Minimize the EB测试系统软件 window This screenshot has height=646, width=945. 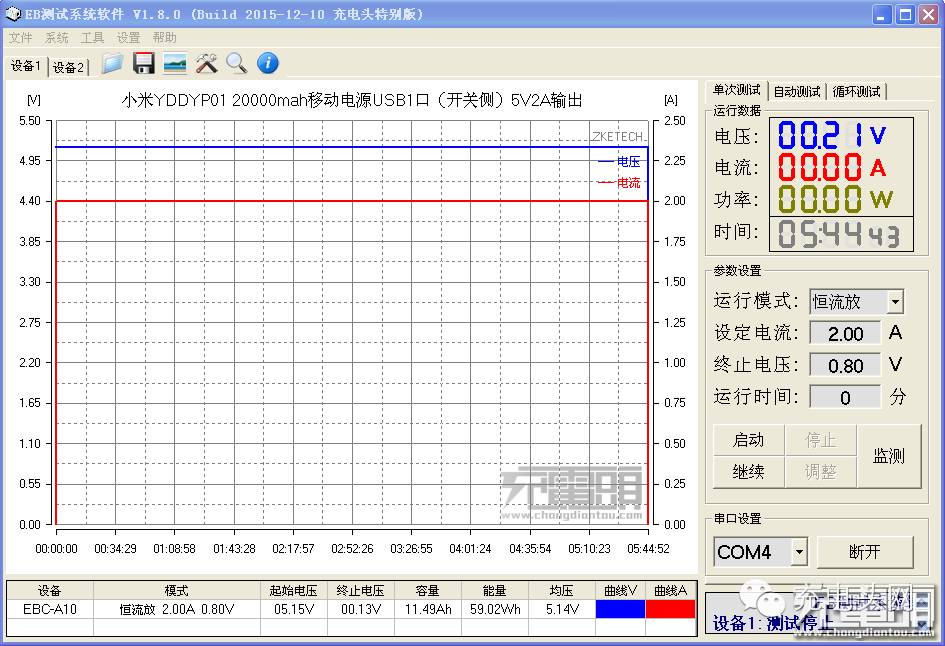pyautogui.click(x=882, y=14)
